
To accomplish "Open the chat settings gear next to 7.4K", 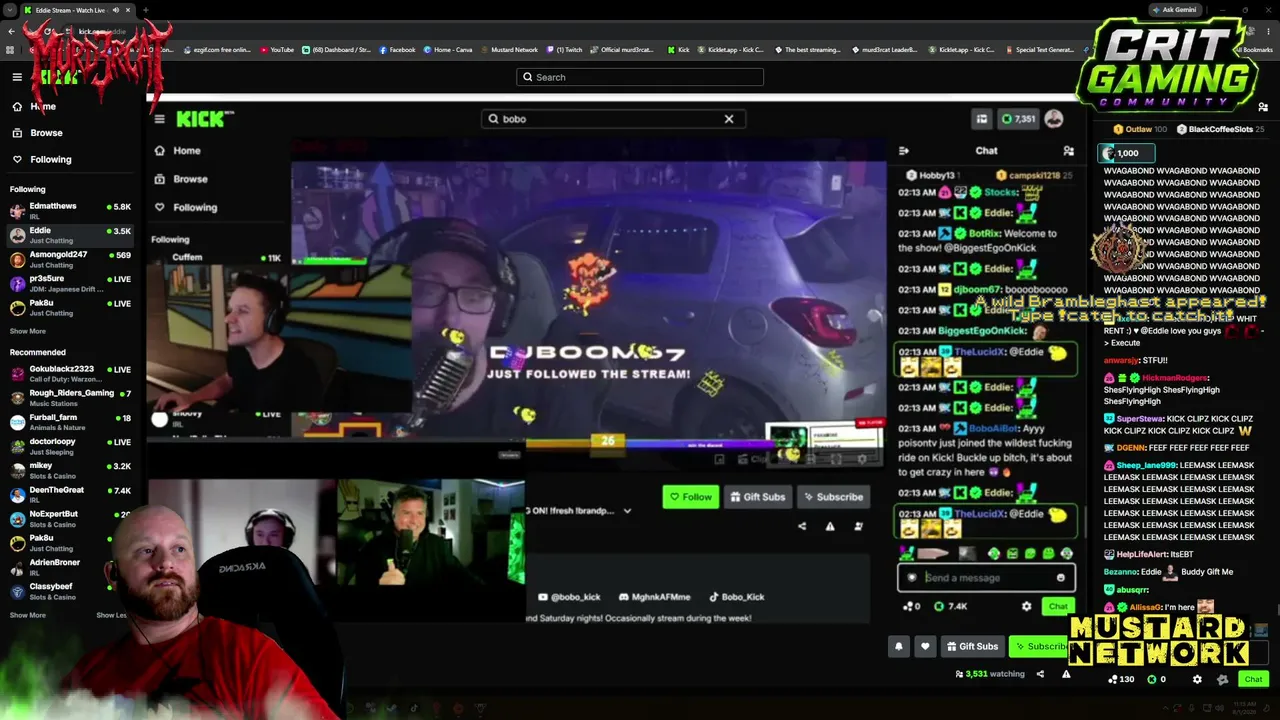I will 1026,606.
